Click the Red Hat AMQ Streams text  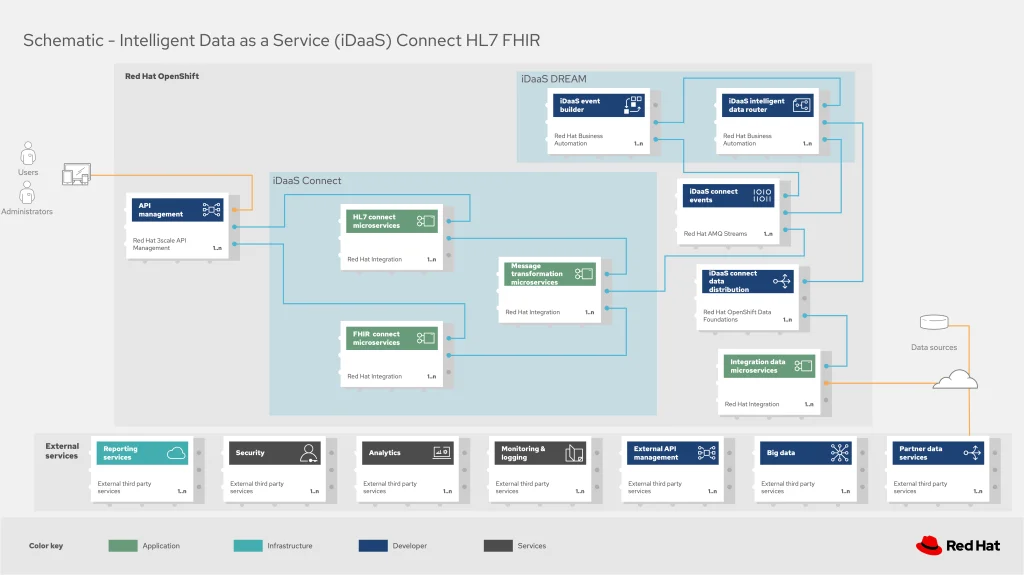coord(715,233)
